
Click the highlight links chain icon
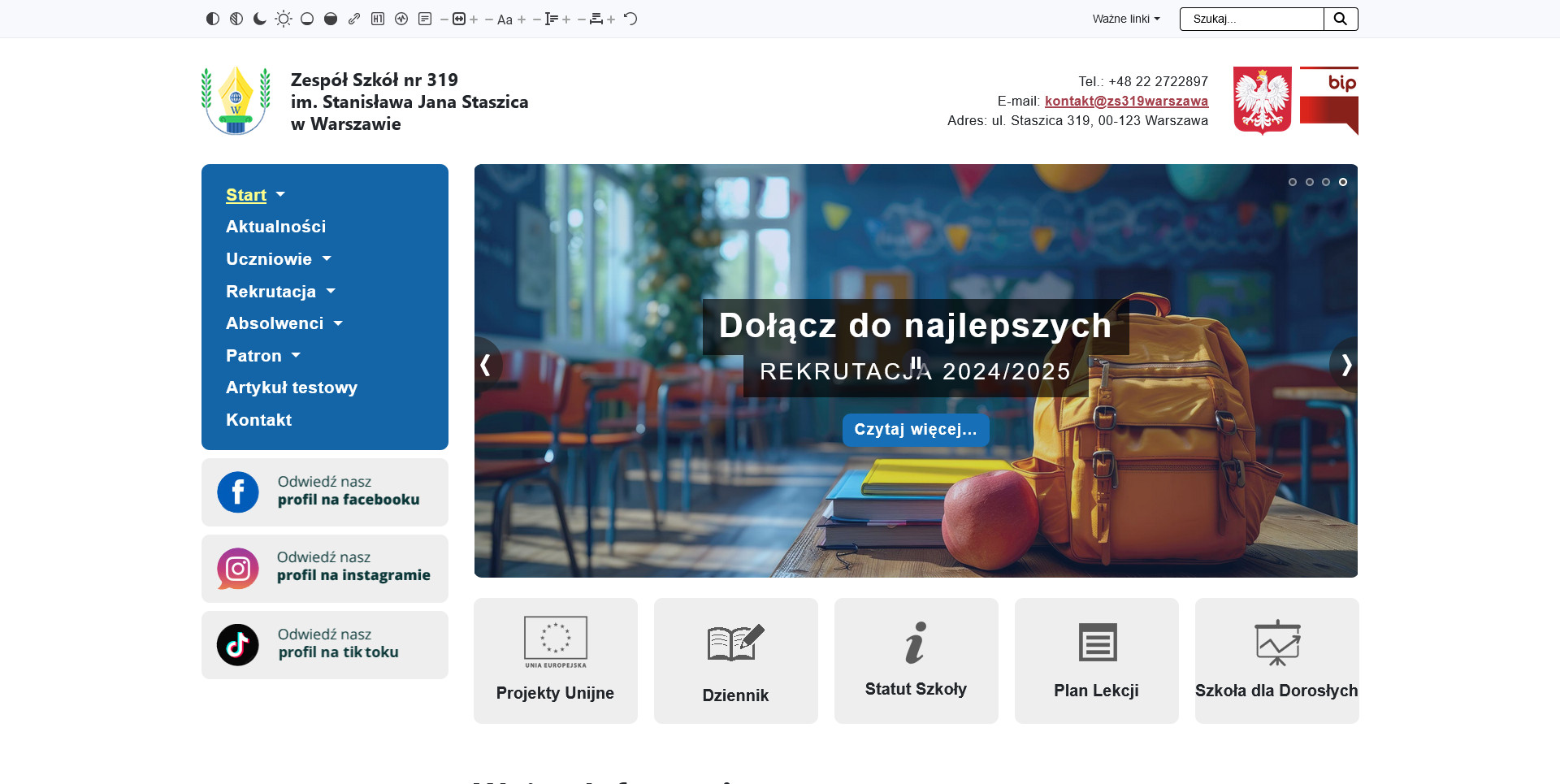tap(354, 19)
